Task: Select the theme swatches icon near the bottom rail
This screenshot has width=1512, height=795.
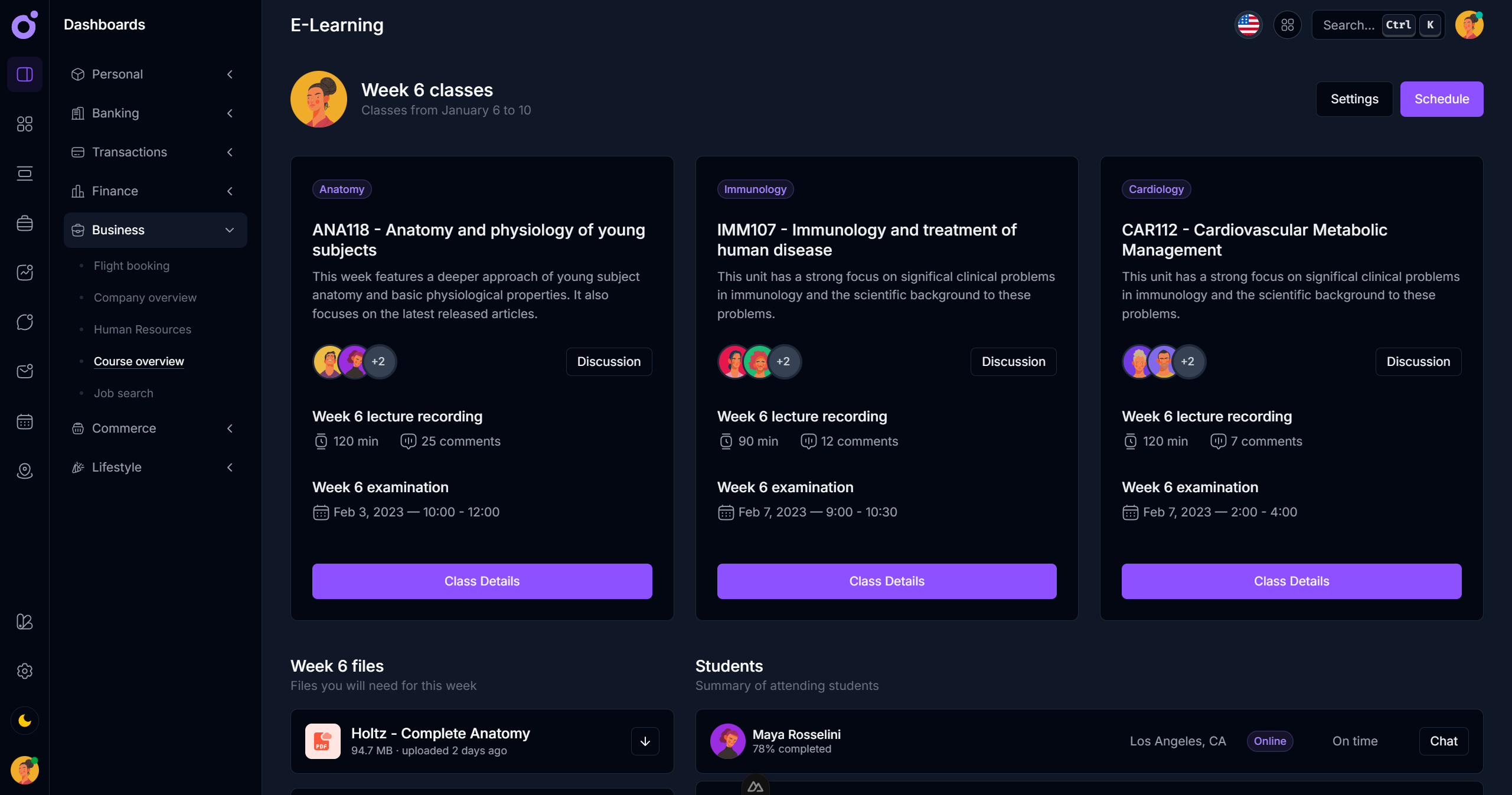Action: 24,622
